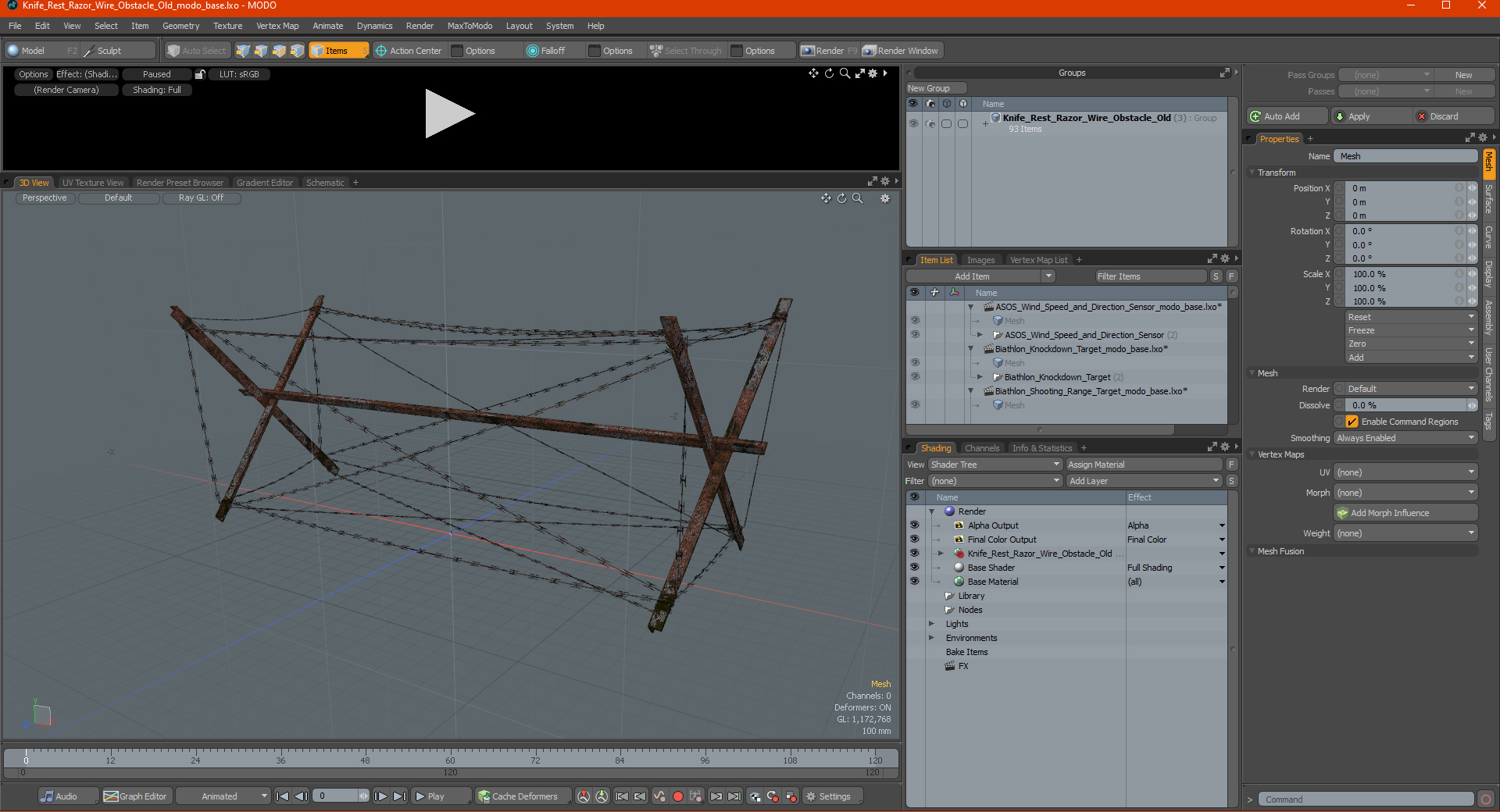Toggle visibility of Knife_Rest group
The width and height of the screenshot is (1500, 812).
coord(913,123)
